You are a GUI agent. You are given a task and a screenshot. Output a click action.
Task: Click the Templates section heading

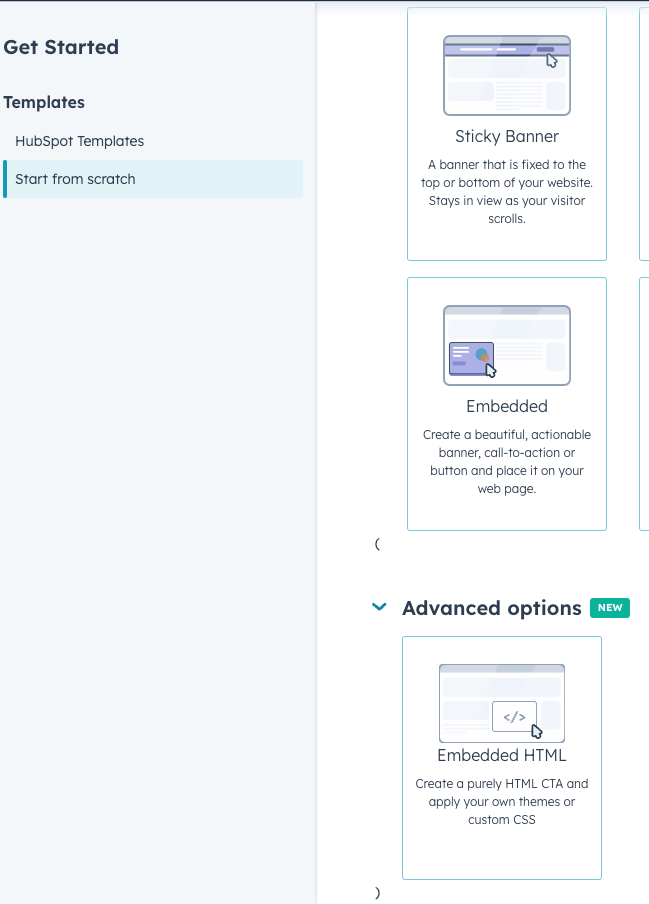tap(44, 102)
